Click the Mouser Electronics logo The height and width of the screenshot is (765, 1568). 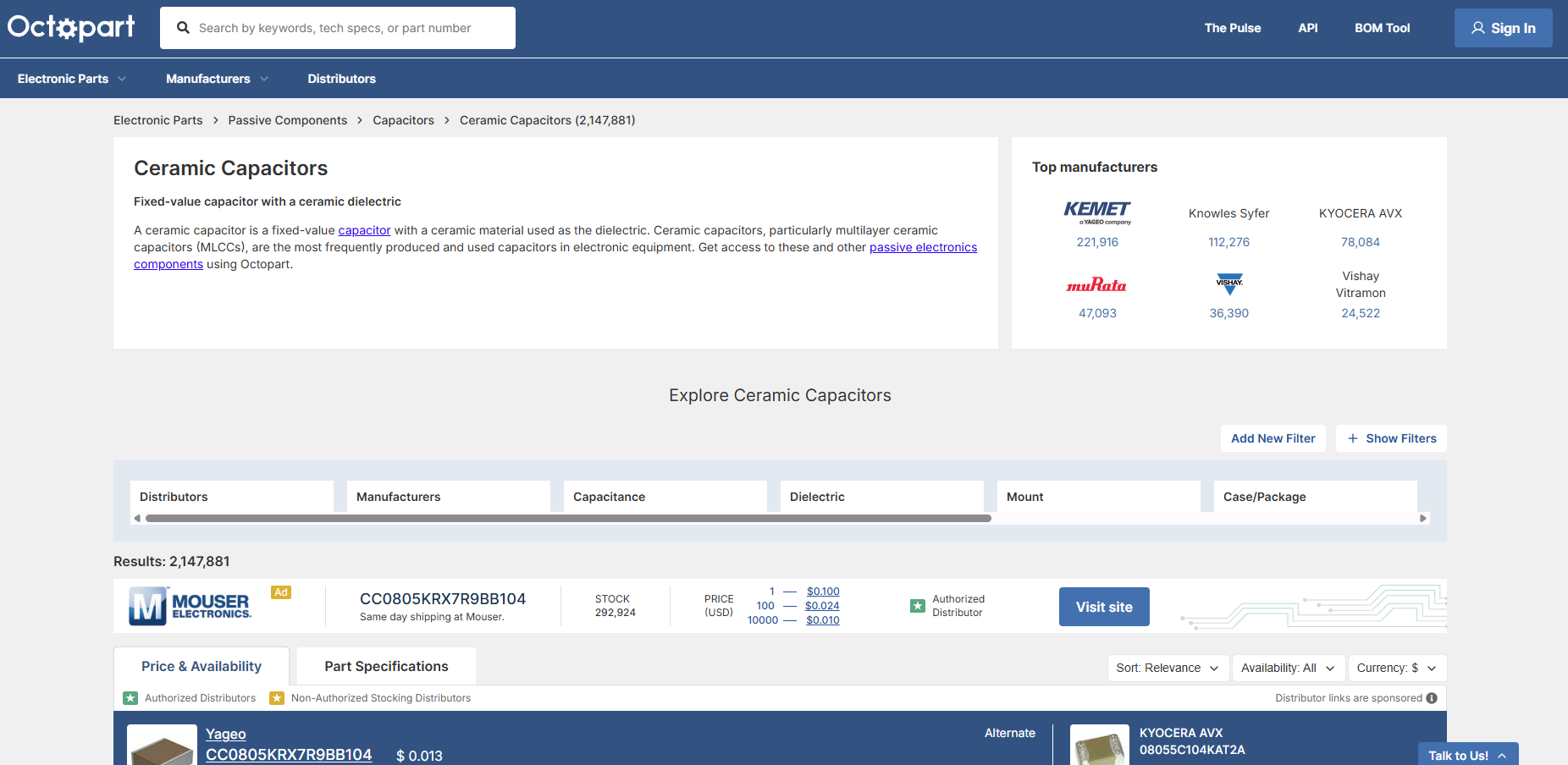pos(190,606)
